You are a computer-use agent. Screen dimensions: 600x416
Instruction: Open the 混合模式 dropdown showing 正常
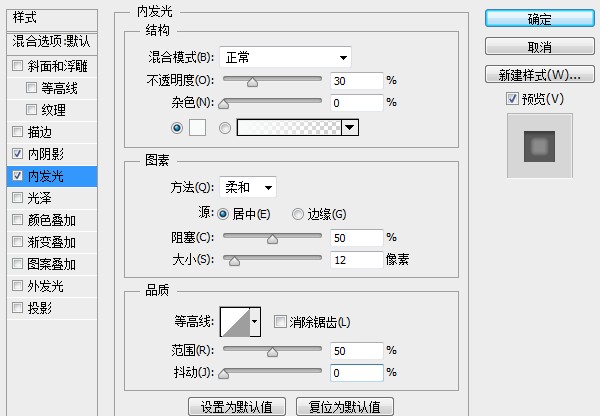285,57
